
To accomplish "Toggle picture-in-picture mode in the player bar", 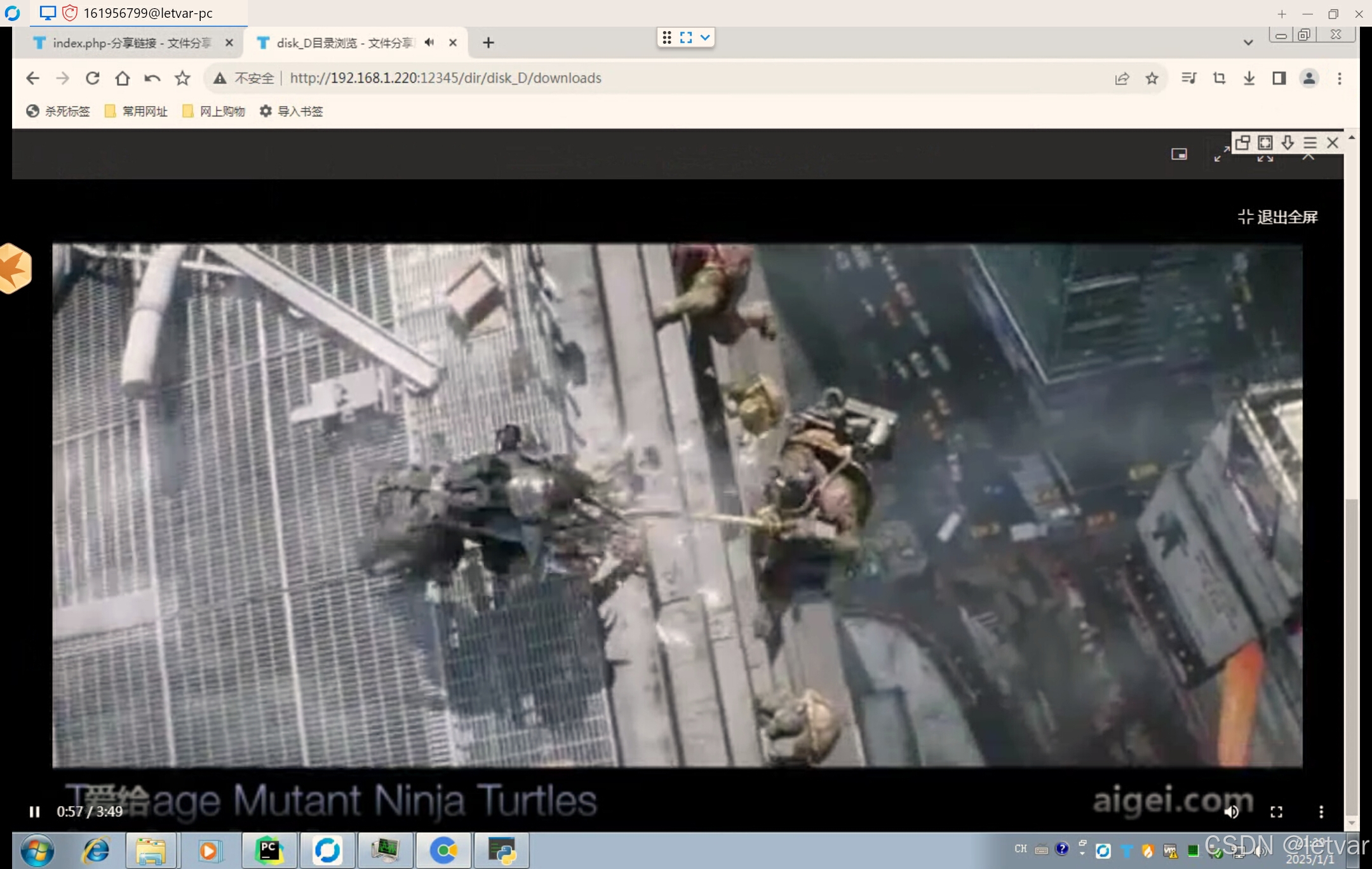I will (1179, 154).
